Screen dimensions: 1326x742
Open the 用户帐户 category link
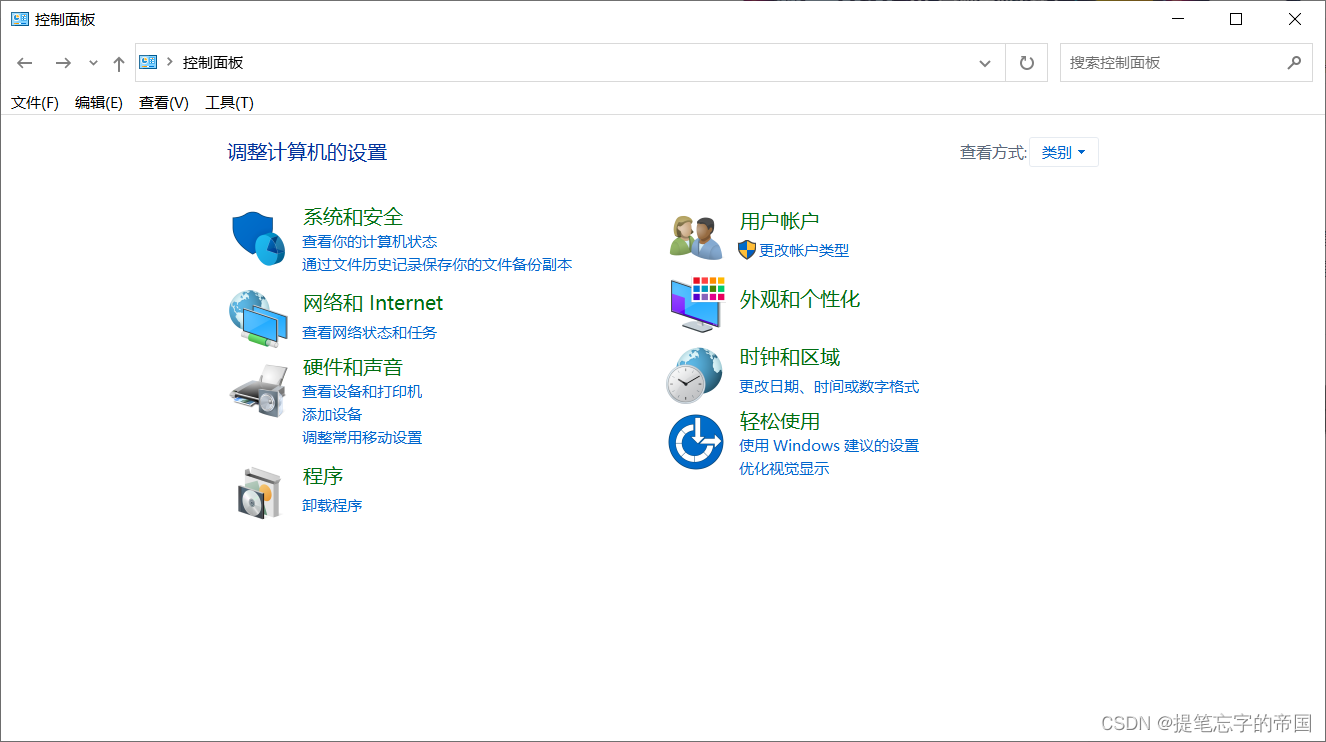click(x=779, y=221)
